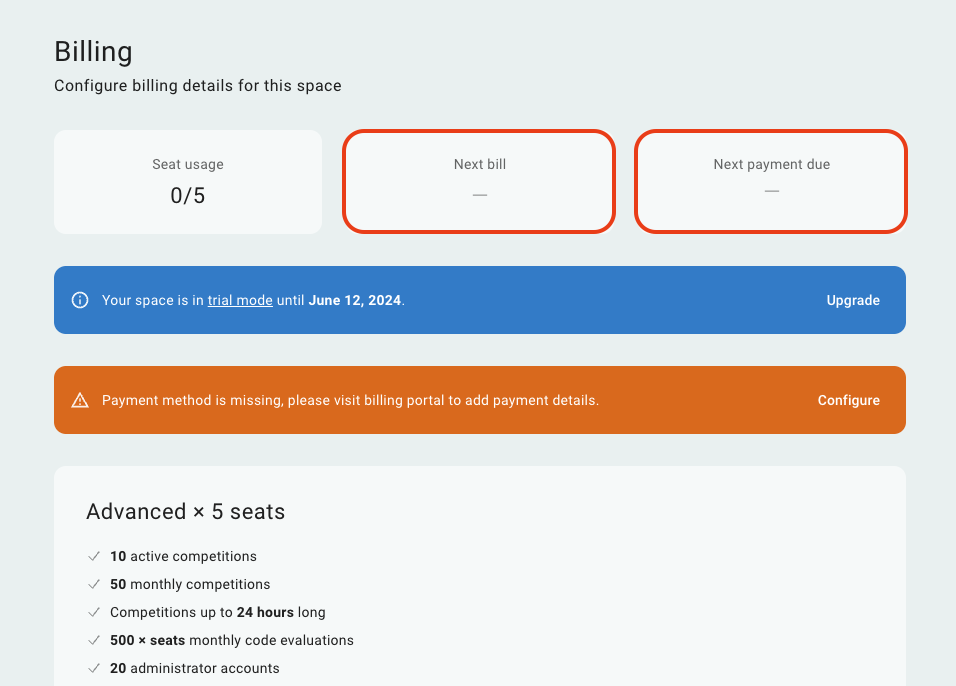The image size is (956, 686).
Task: Select the Next payment due card
Action: click(771, 182)
